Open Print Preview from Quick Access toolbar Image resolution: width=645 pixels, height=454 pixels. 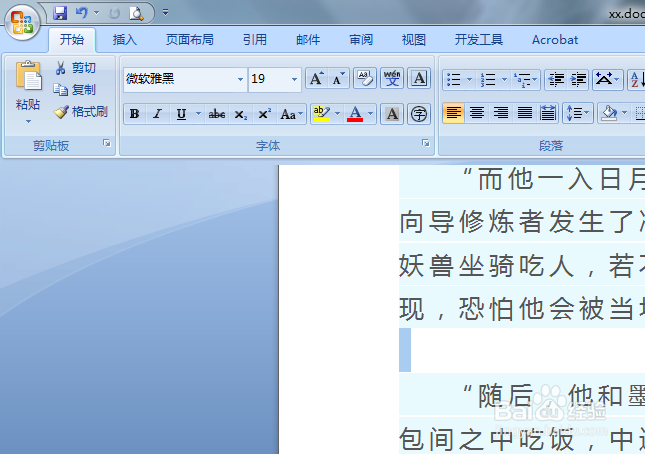coord(136,14)
